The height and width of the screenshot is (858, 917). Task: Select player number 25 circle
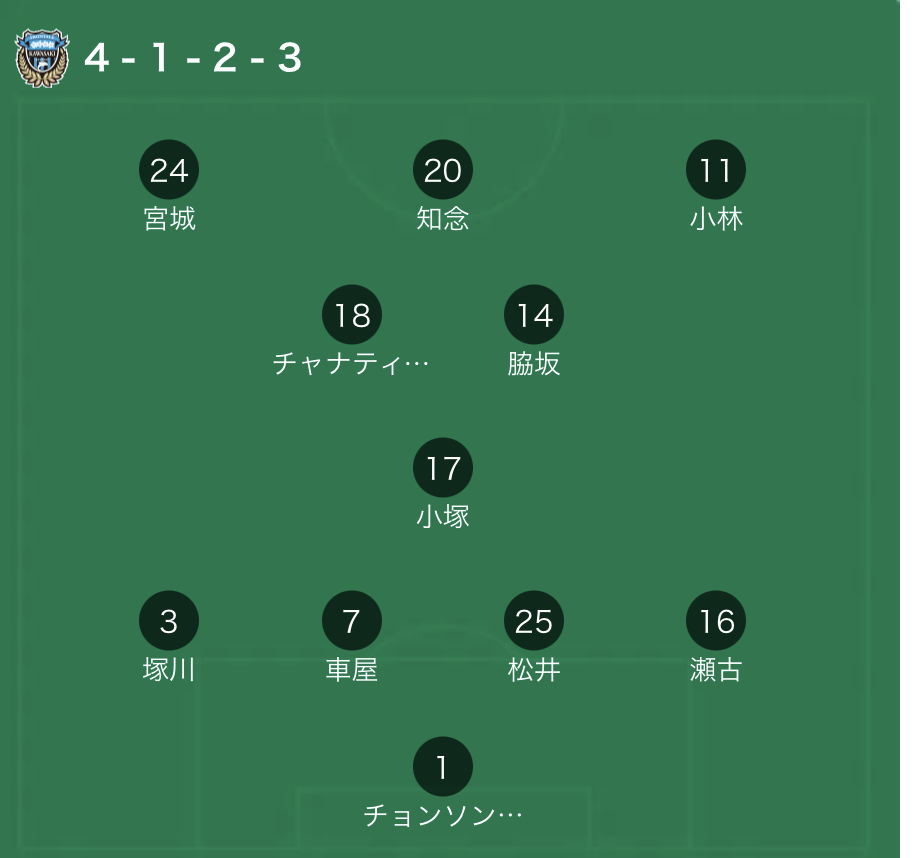click(x=534, y=621)
